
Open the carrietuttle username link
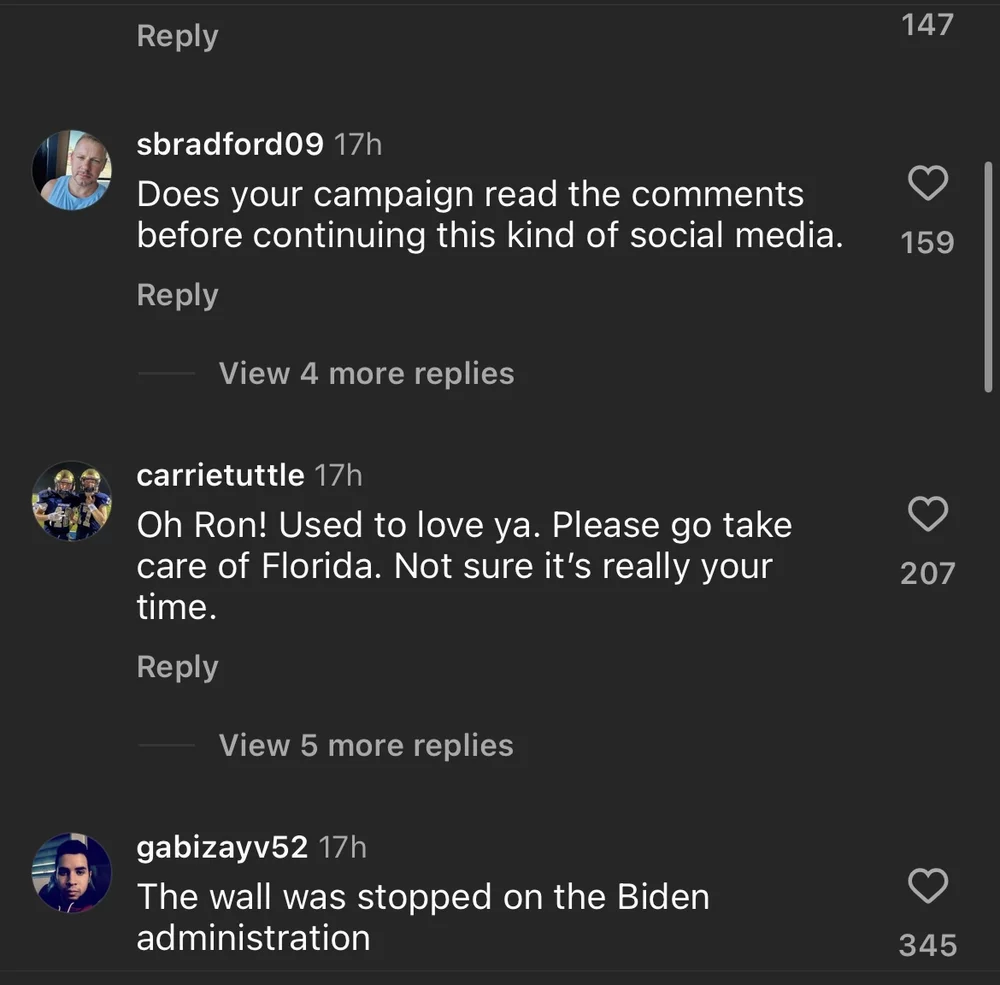pos(220,475)
